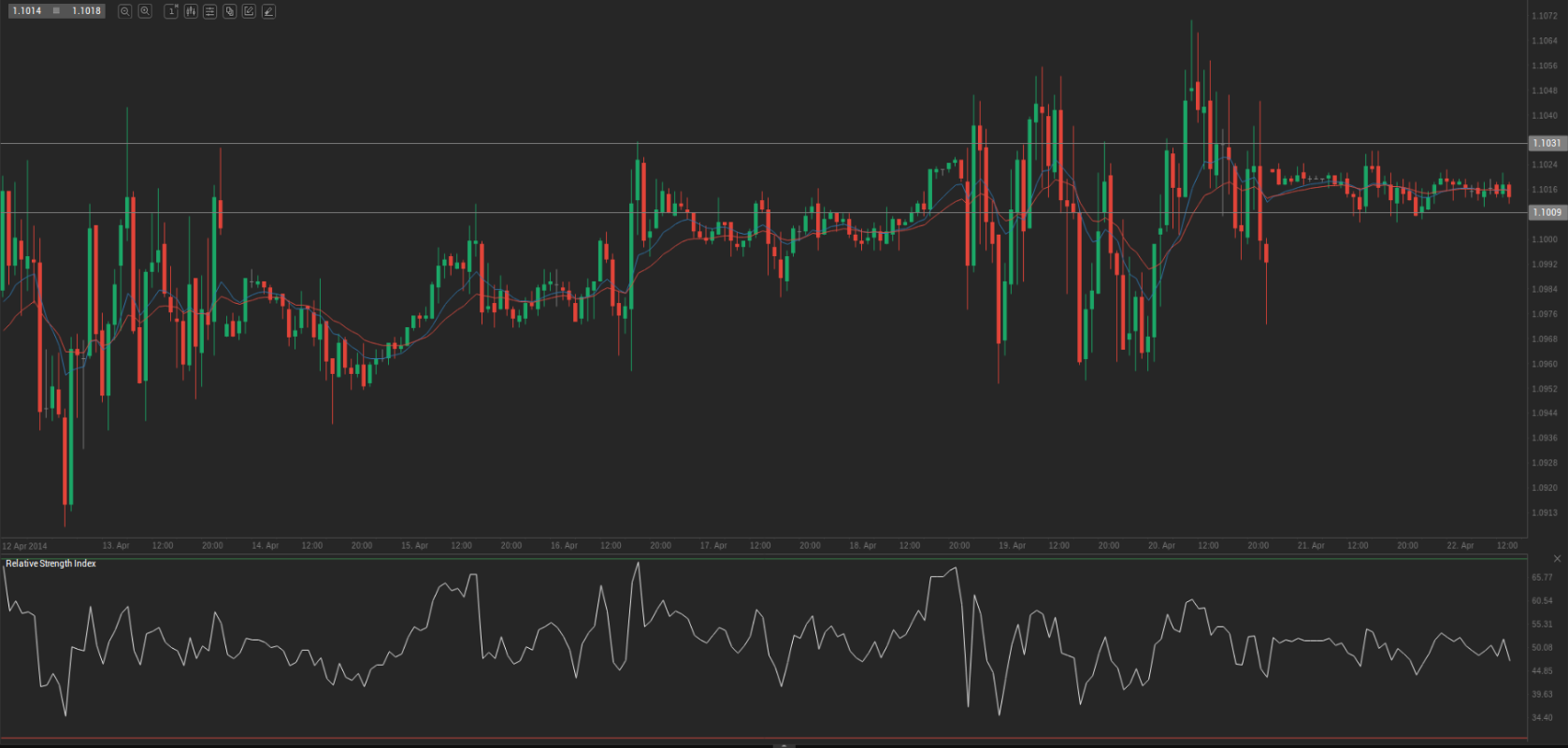The image size is (1568, 748).
Task: Open the indicators settings icon
Action: click(209, 11)
